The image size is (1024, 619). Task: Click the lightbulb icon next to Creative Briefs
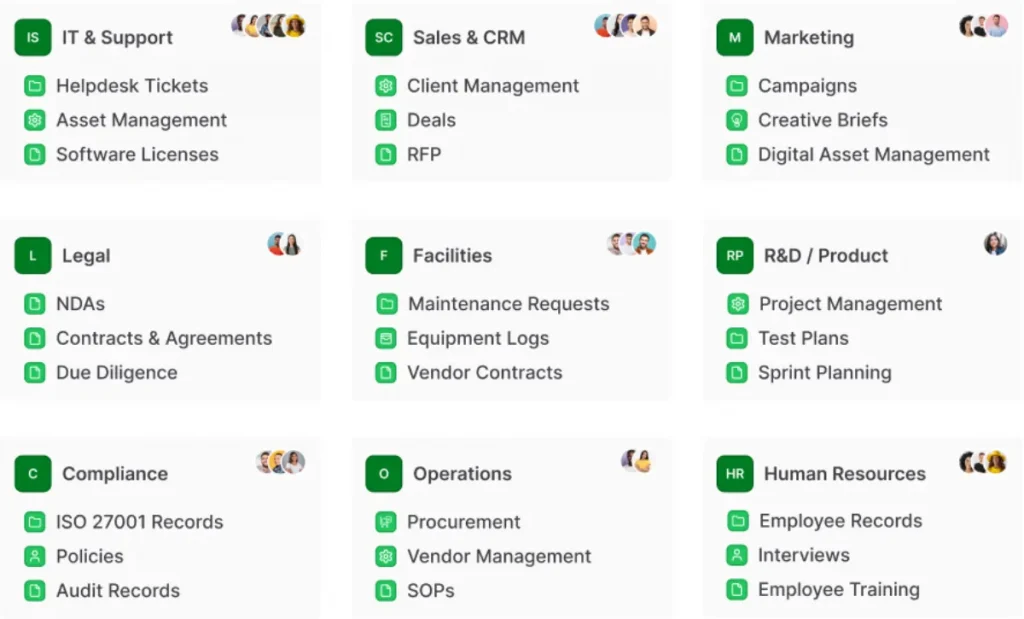737,120
